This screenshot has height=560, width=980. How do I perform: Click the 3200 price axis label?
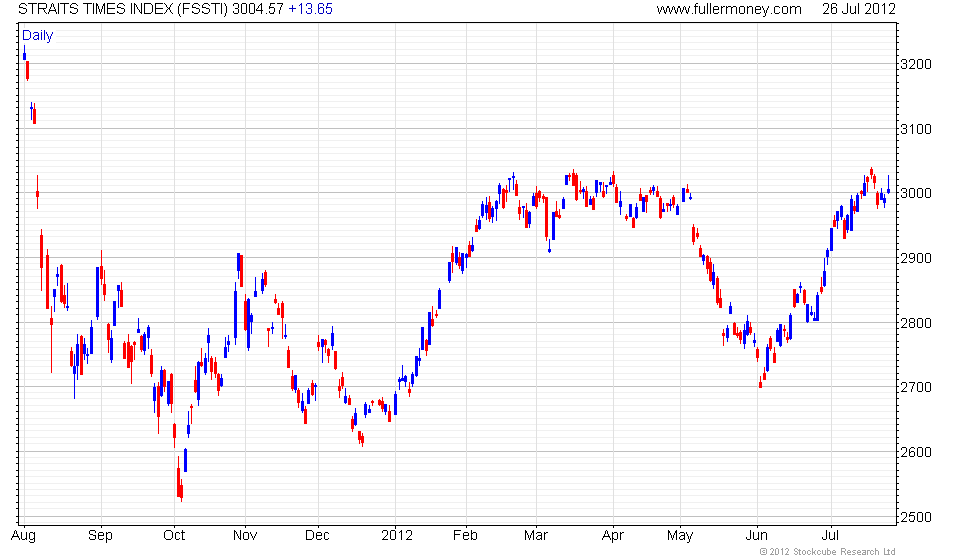(x=916, y=64)
